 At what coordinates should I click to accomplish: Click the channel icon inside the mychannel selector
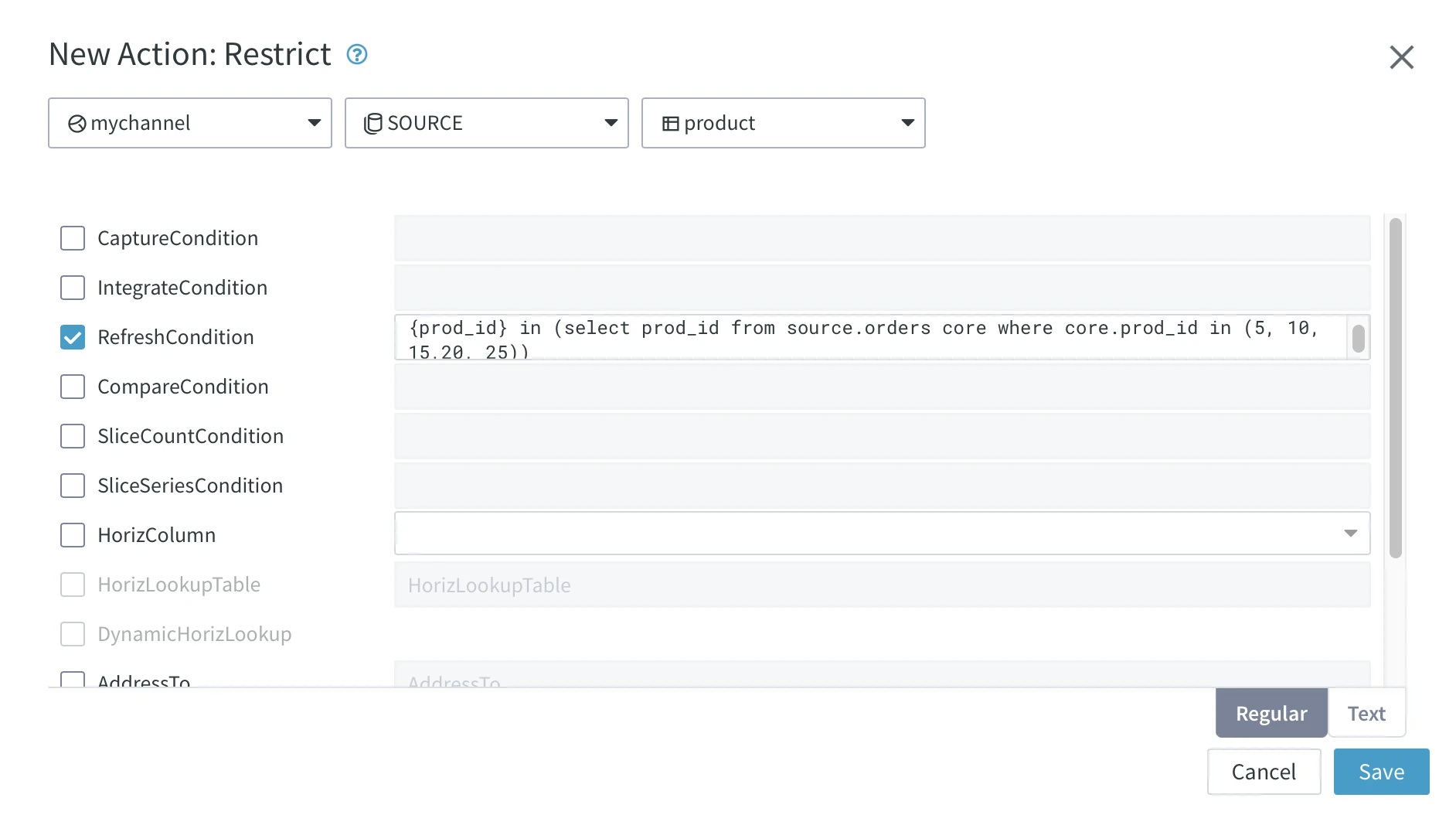point(76,123)
